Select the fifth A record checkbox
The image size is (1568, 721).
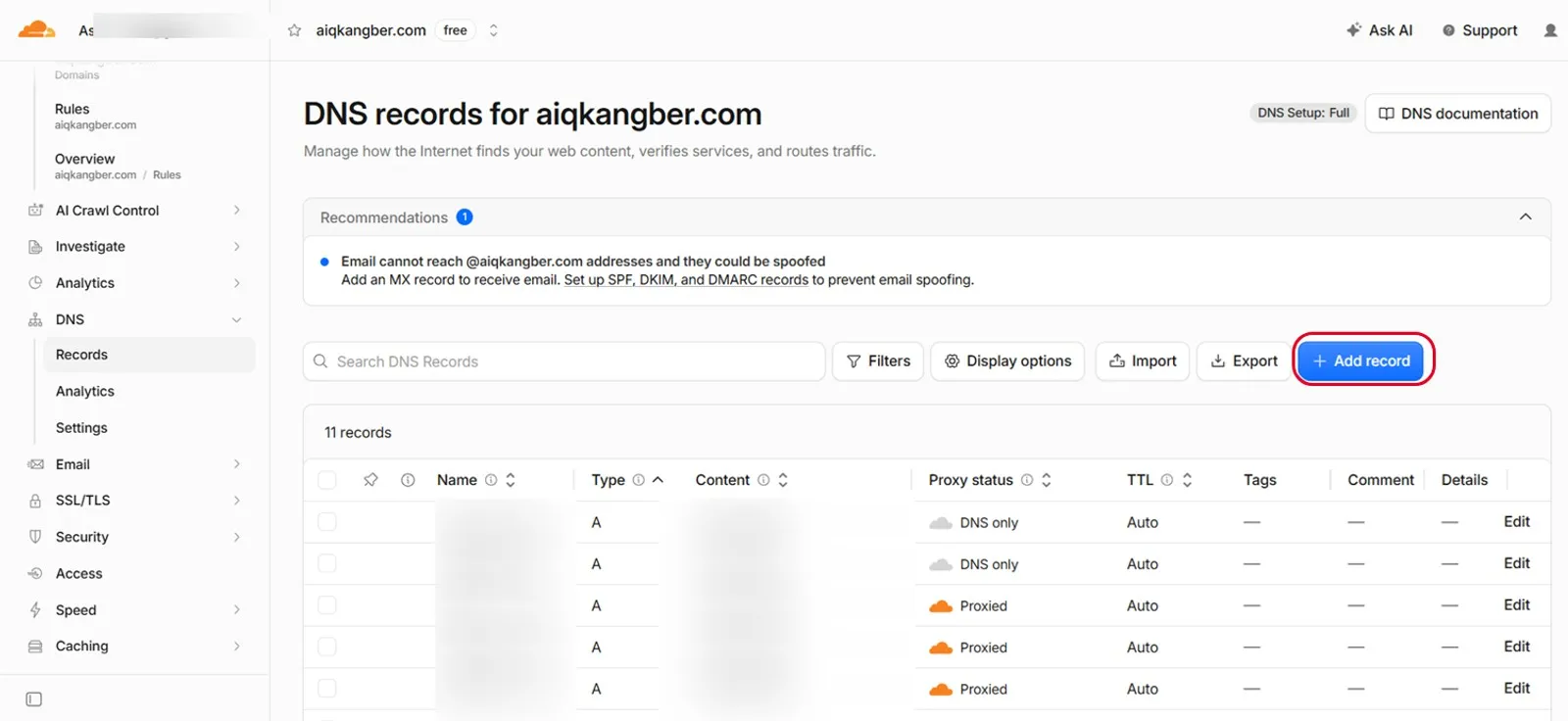tap(327, 689)
